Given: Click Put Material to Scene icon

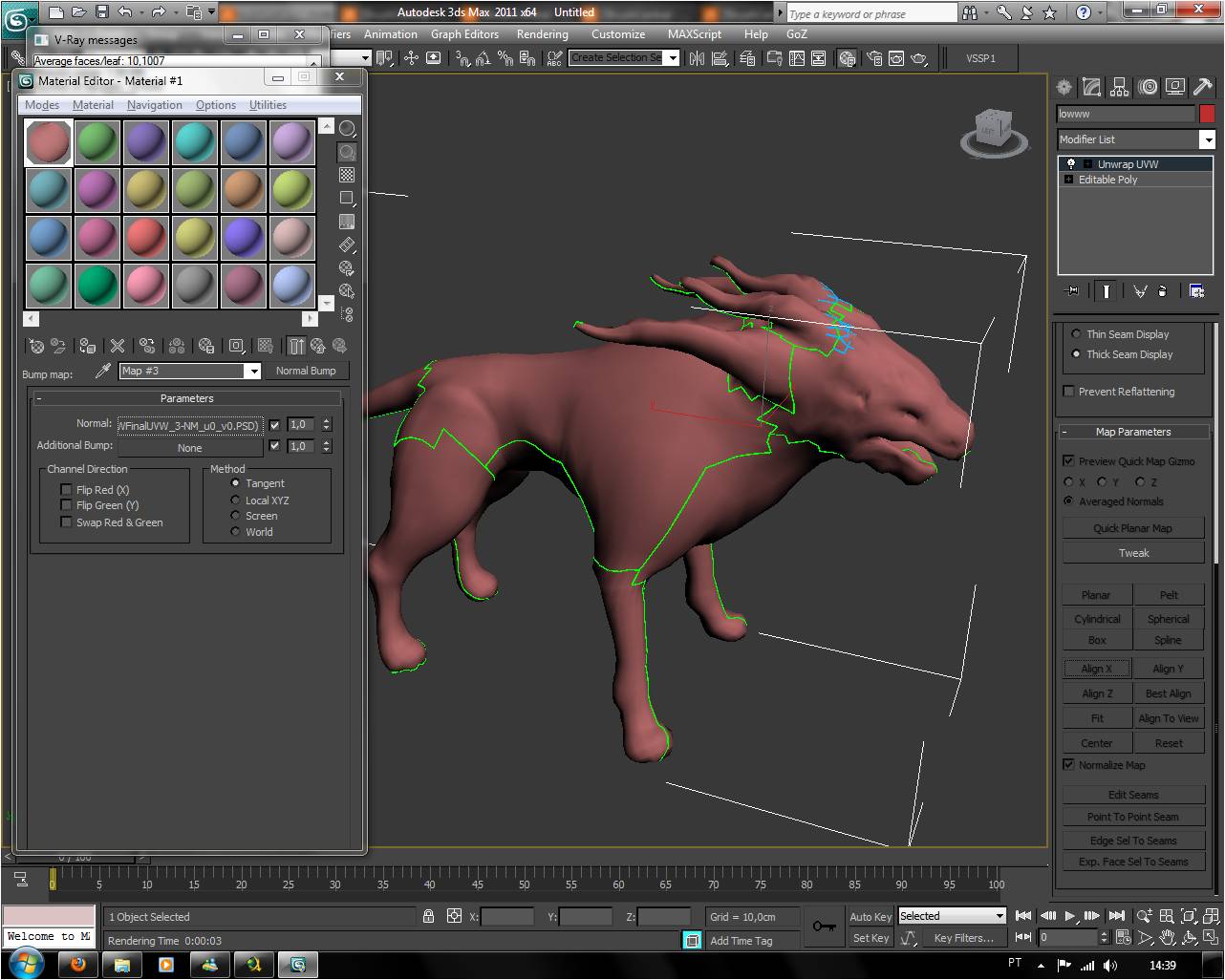Looking at the screenshot, I should pos(59,346).
